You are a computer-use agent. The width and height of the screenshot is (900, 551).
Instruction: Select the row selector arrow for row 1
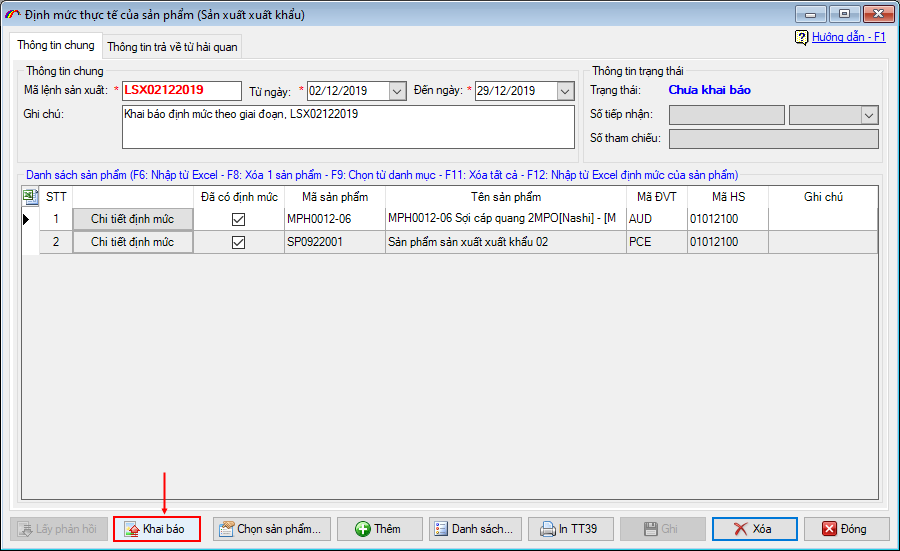26,219
